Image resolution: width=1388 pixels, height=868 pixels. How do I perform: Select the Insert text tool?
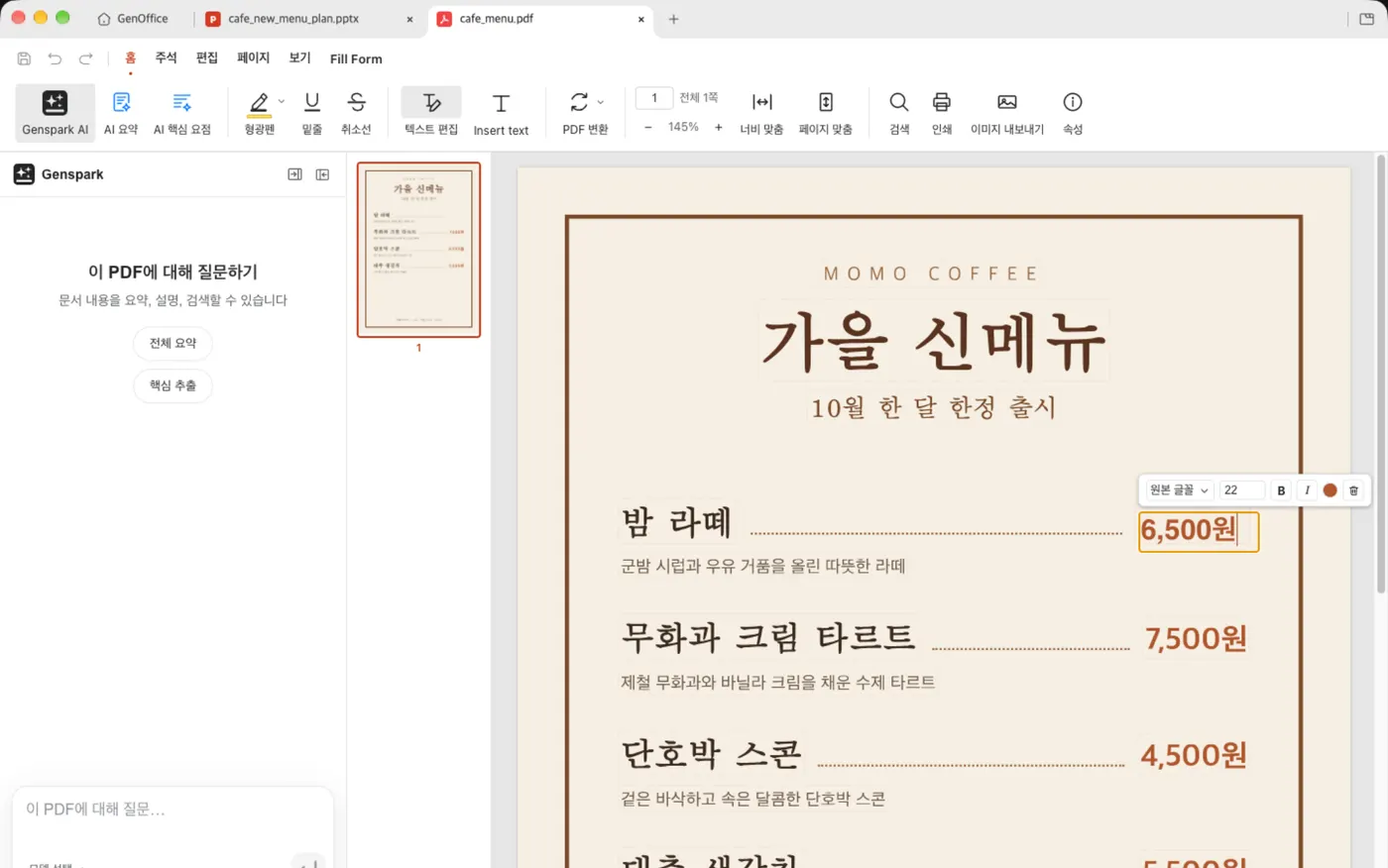[501, 113]
